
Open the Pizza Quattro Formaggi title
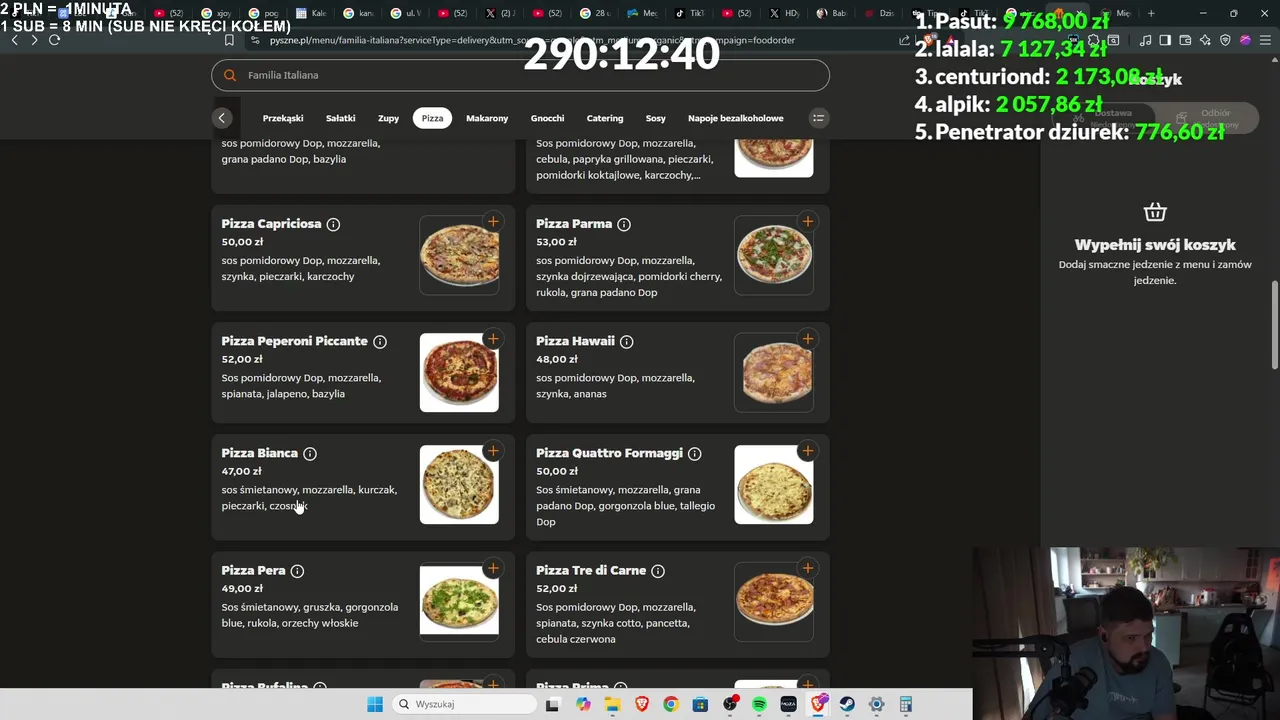coord(609,453)
